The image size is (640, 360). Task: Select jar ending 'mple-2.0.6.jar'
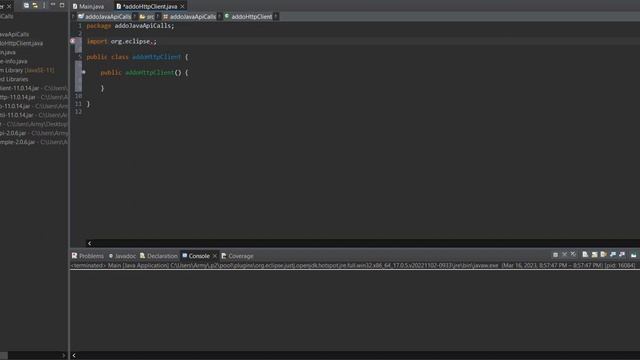point(34,142)
